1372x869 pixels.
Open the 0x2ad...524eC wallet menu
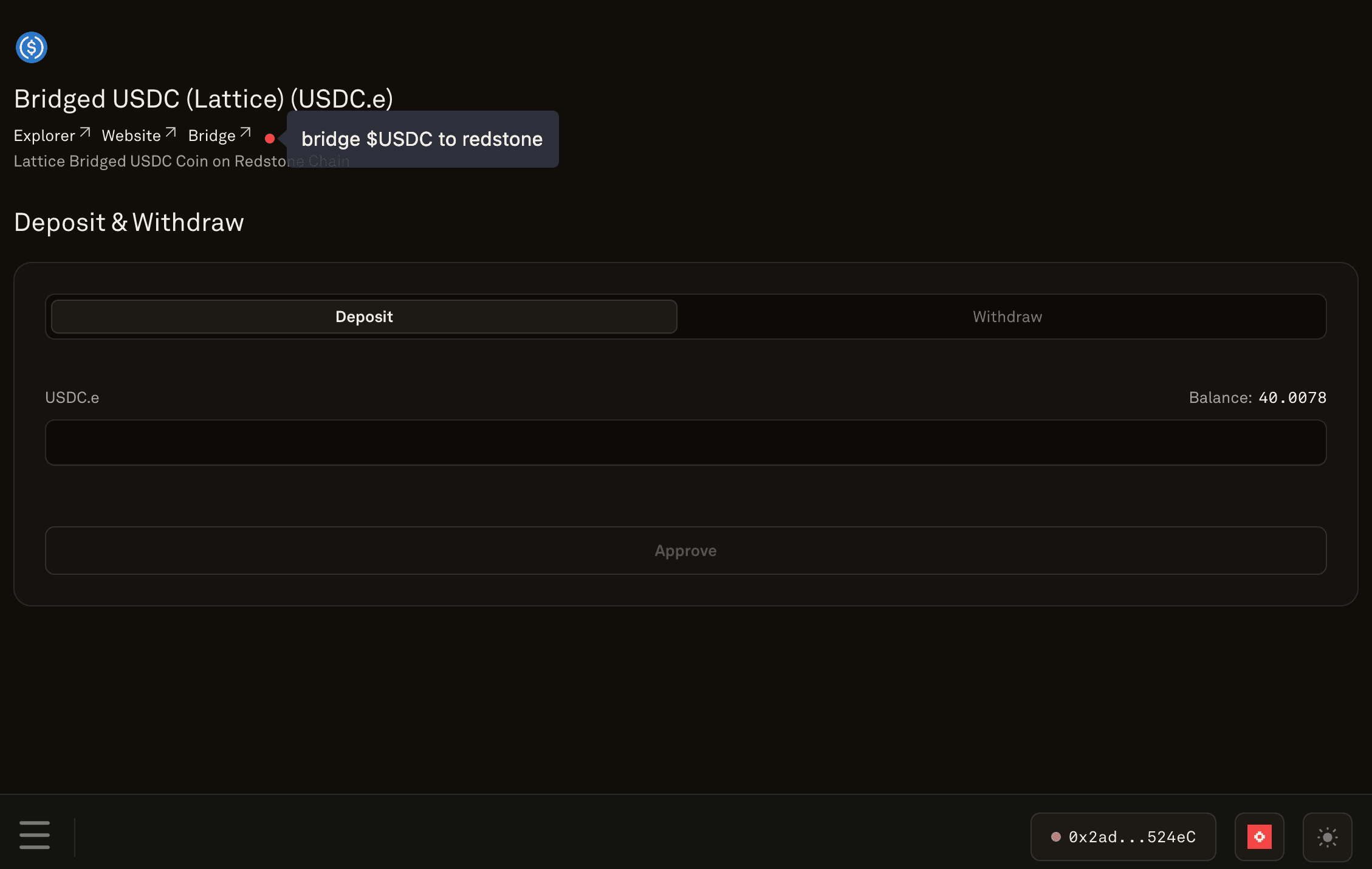point(1131,837)
